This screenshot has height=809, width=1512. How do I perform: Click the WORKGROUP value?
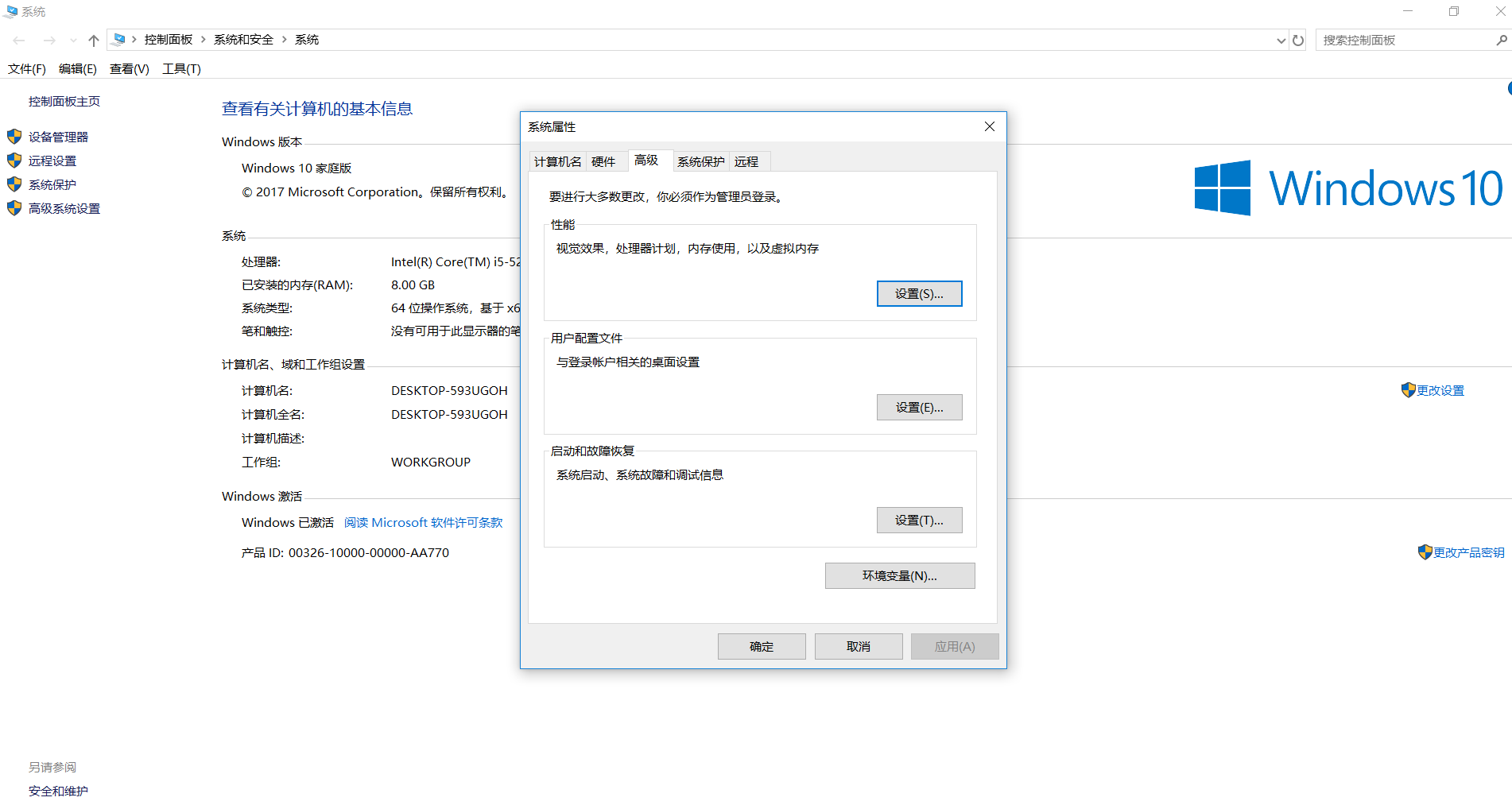[x=431, y=462]
